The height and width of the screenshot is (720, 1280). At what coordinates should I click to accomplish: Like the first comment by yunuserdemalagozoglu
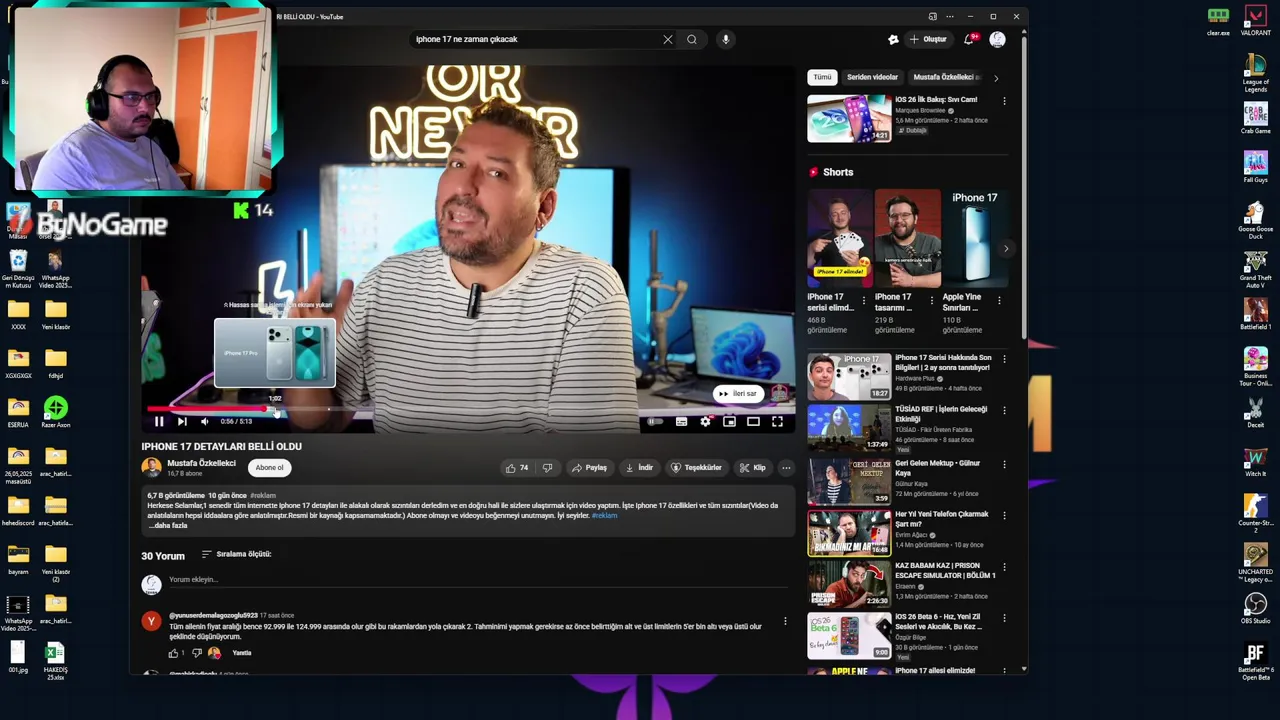coord(173,653)
